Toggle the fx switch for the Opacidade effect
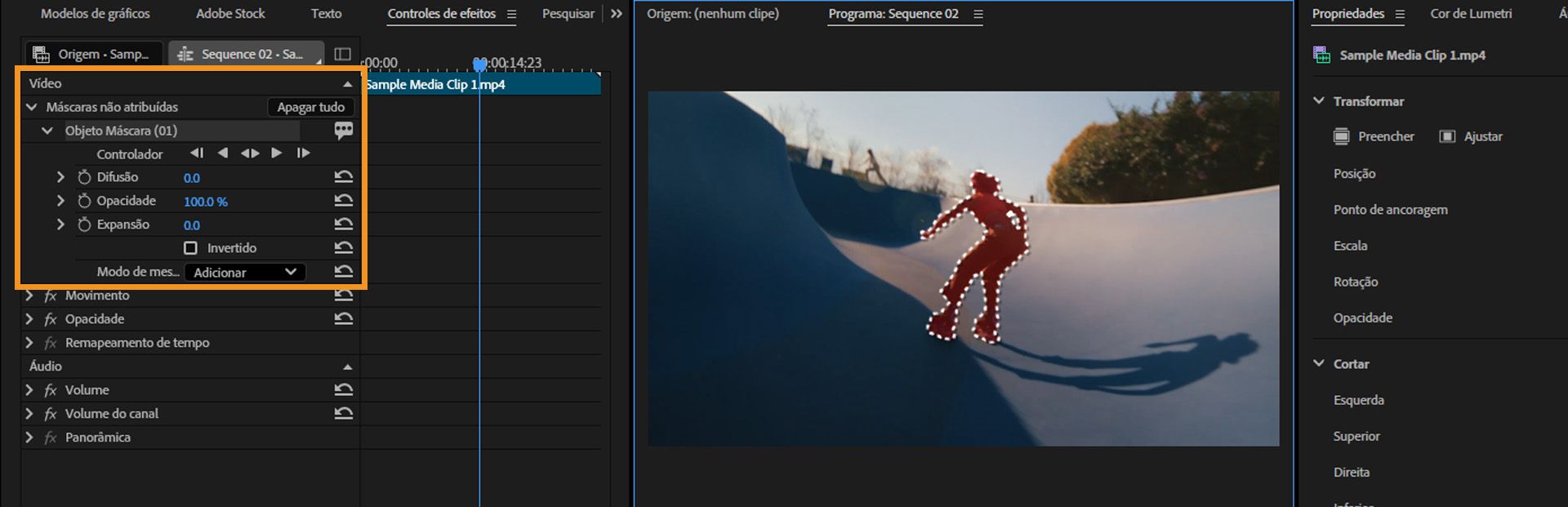The image size is (1568, 507). [51, 319]
